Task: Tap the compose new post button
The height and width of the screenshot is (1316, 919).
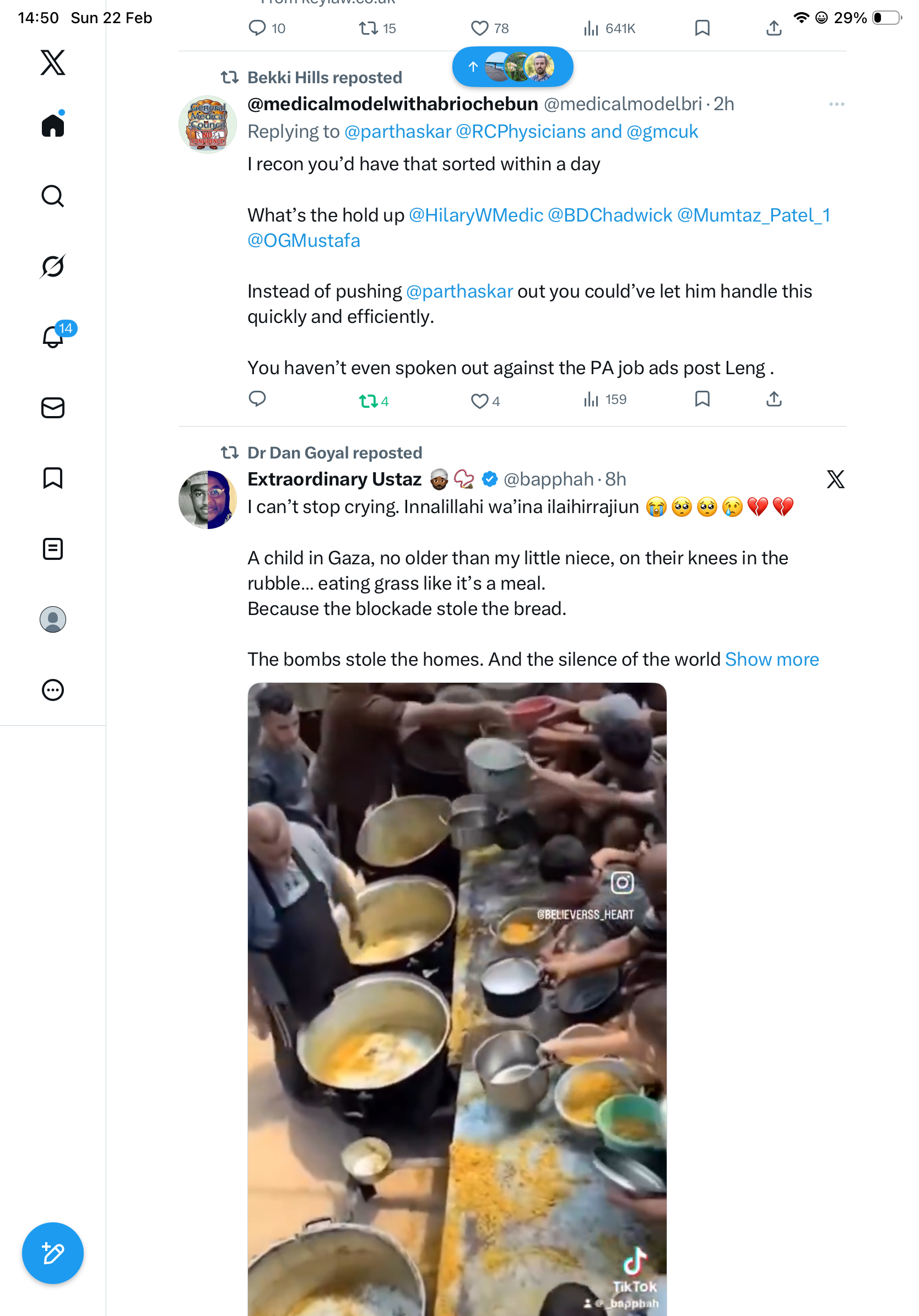Action: coord(53,1253)
